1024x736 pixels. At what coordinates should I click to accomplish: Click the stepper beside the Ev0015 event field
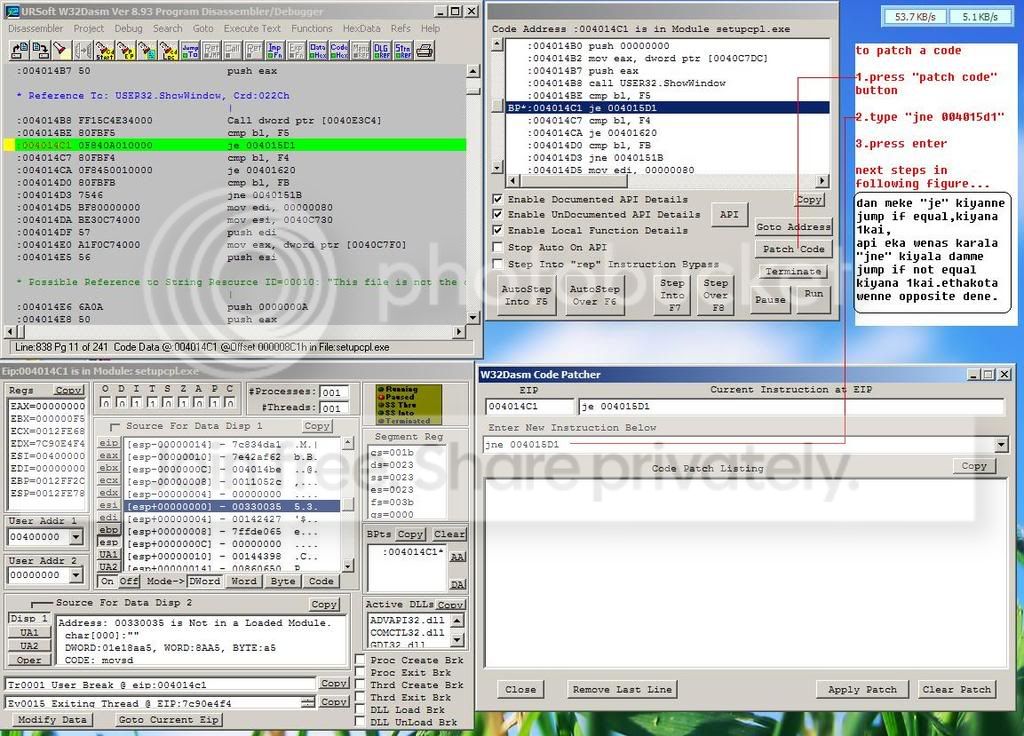coord(308,703)
